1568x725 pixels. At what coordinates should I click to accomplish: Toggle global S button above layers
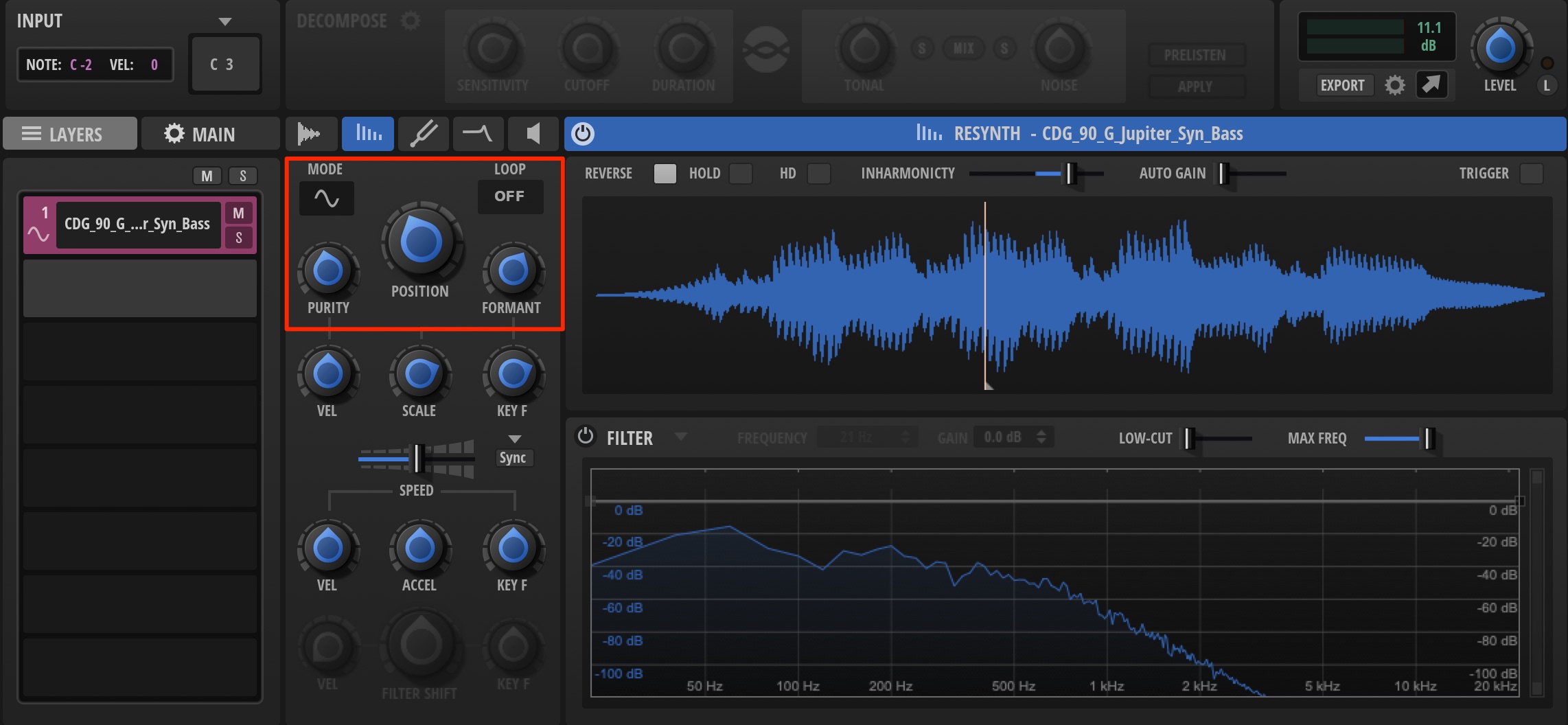coord(242,176)
